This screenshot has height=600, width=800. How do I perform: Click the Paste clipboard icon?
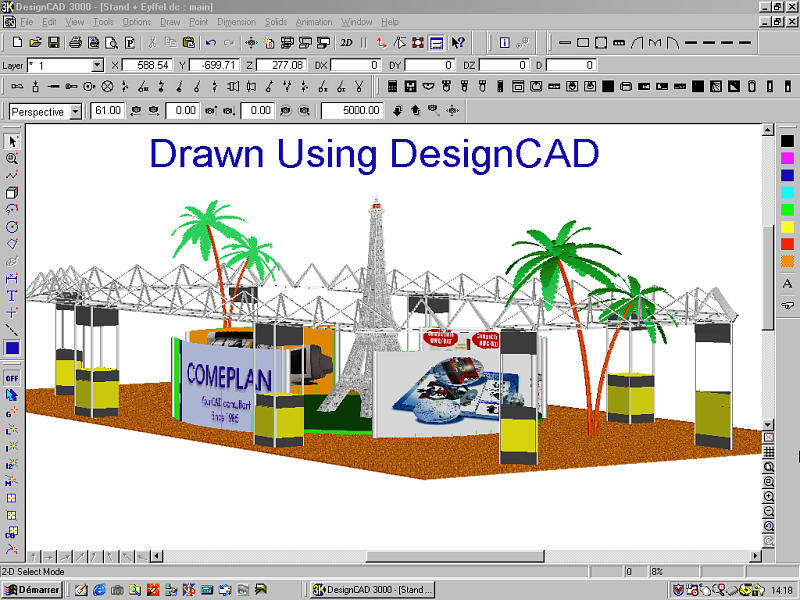pyautogui.click(x=187, y=43)
